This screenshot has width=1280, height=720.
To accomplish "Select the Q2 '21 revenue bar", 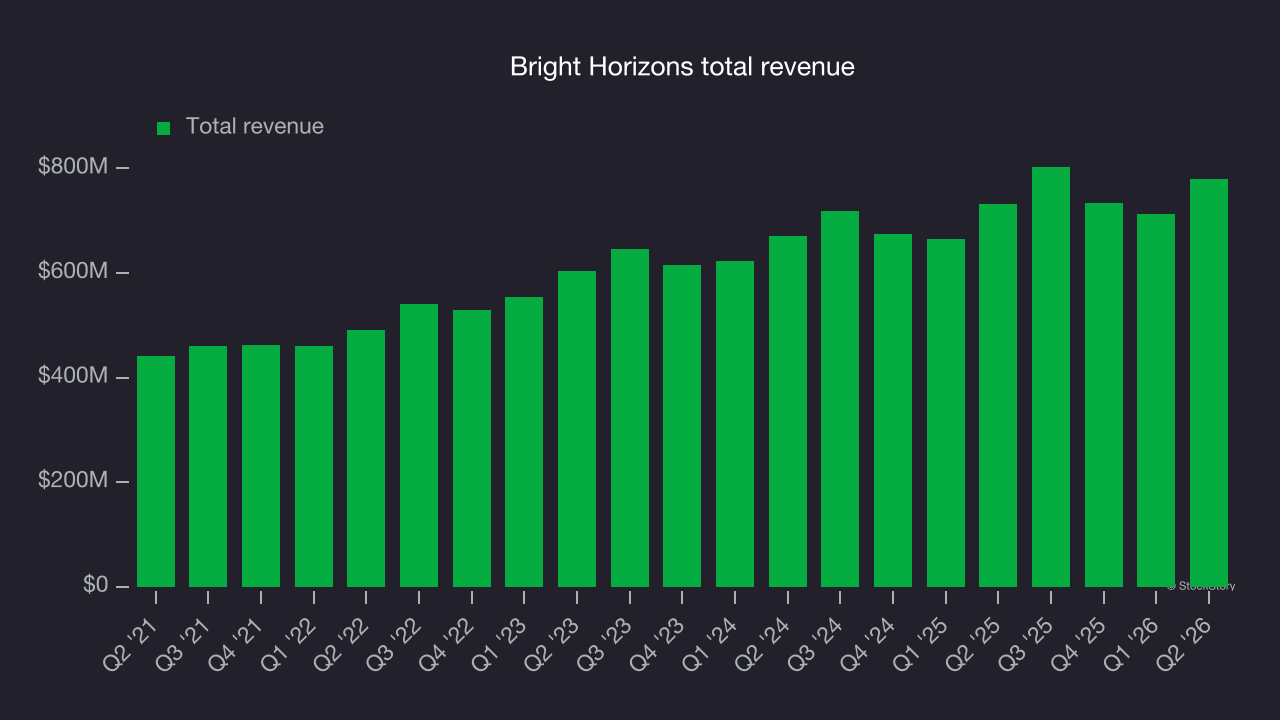I will [x=156, y=471].
